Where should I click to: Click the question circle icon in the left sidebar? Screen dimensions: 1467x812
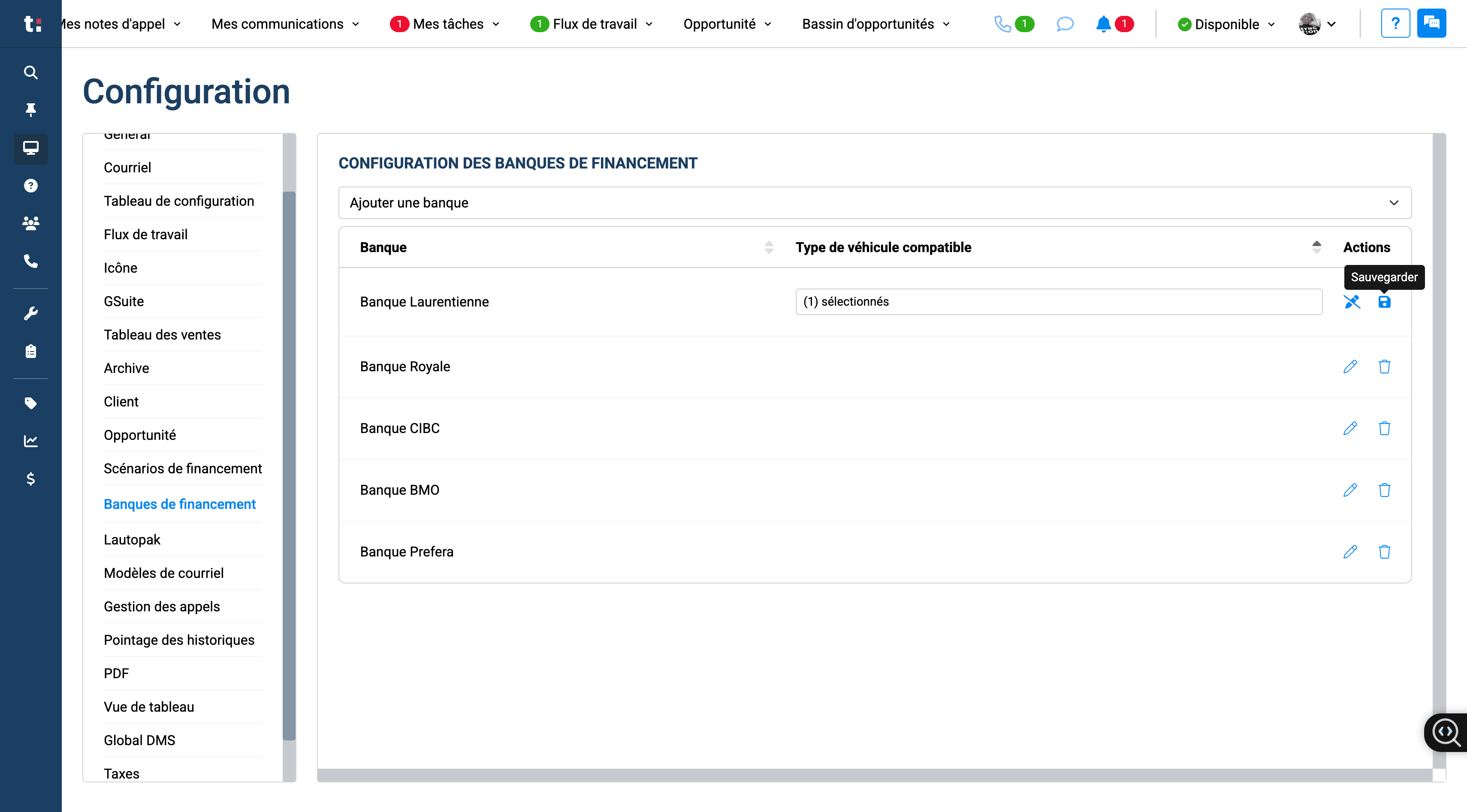tap(31, 186)
